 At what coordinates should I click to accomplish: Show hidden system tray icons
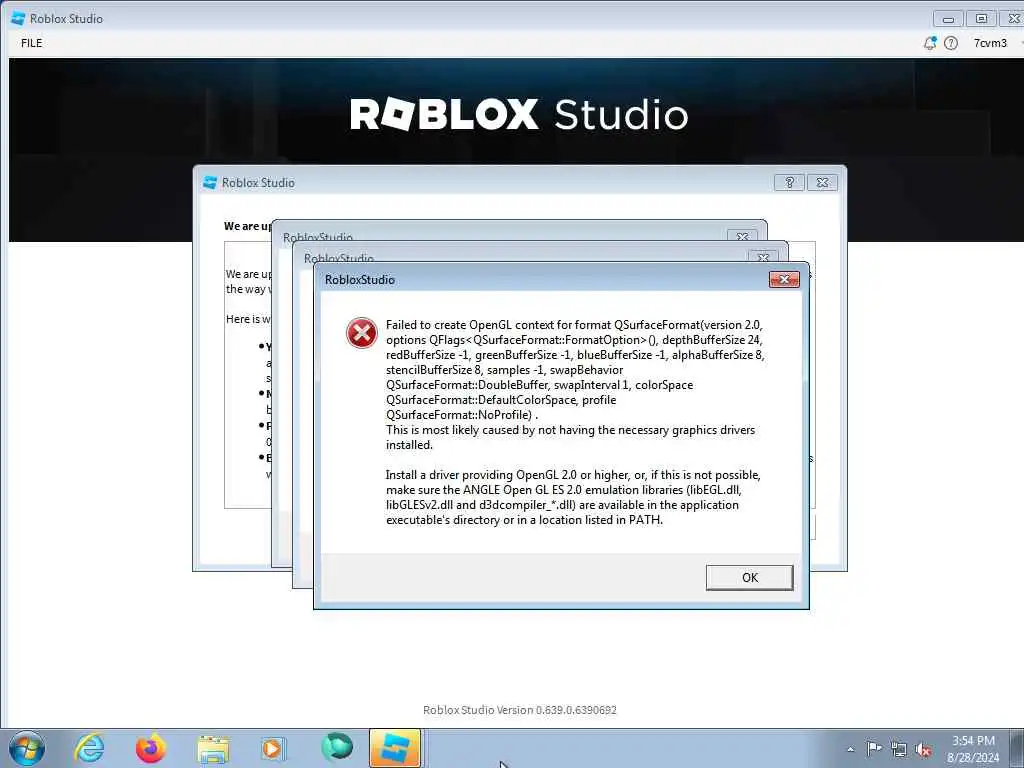850,749
